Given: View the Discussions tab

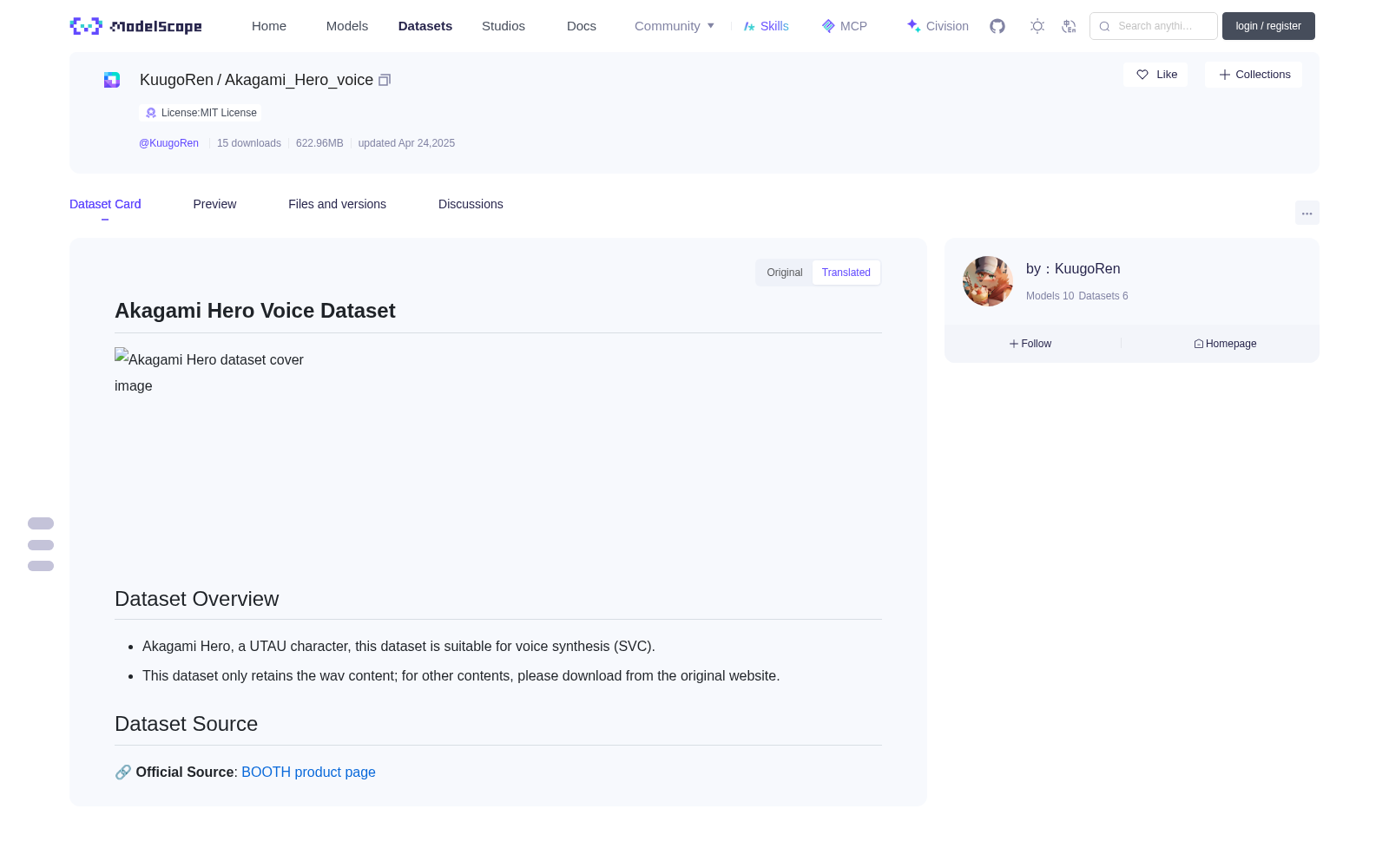Looking at the screenshot, I should pos(471,204).
